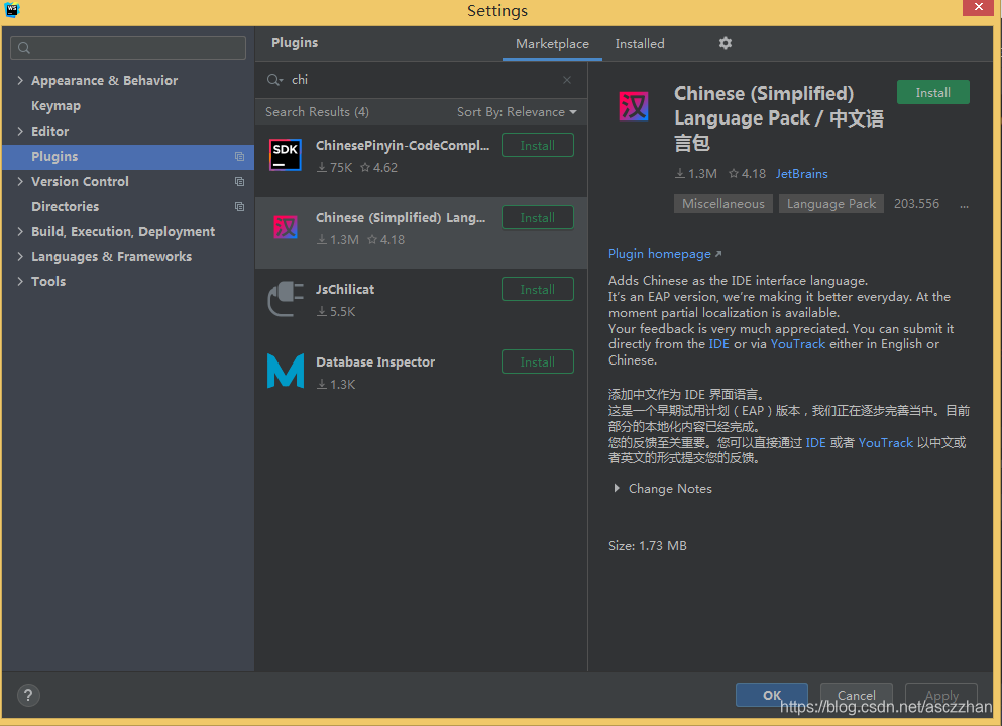Switch to the Installed tab
Viewport: 1002px width, 726px height.
tap(640, 43)
